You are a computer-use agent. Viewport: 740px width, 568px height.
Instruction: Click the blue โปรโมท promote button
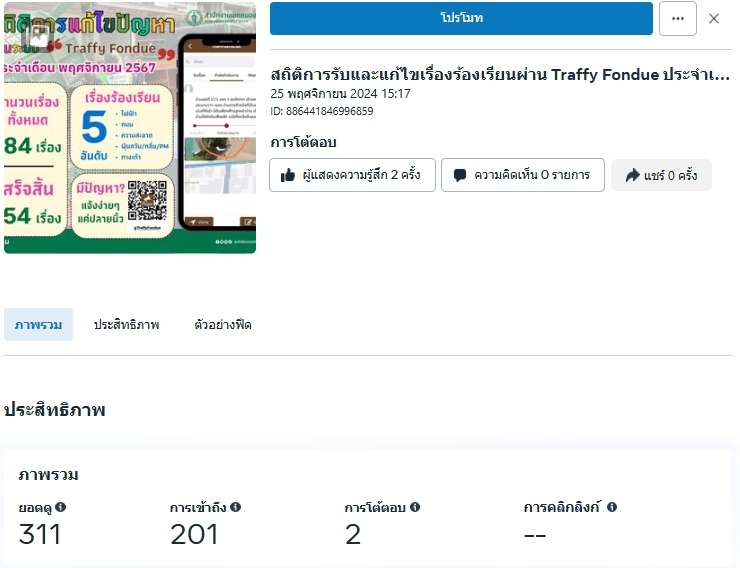click(461, 18)
